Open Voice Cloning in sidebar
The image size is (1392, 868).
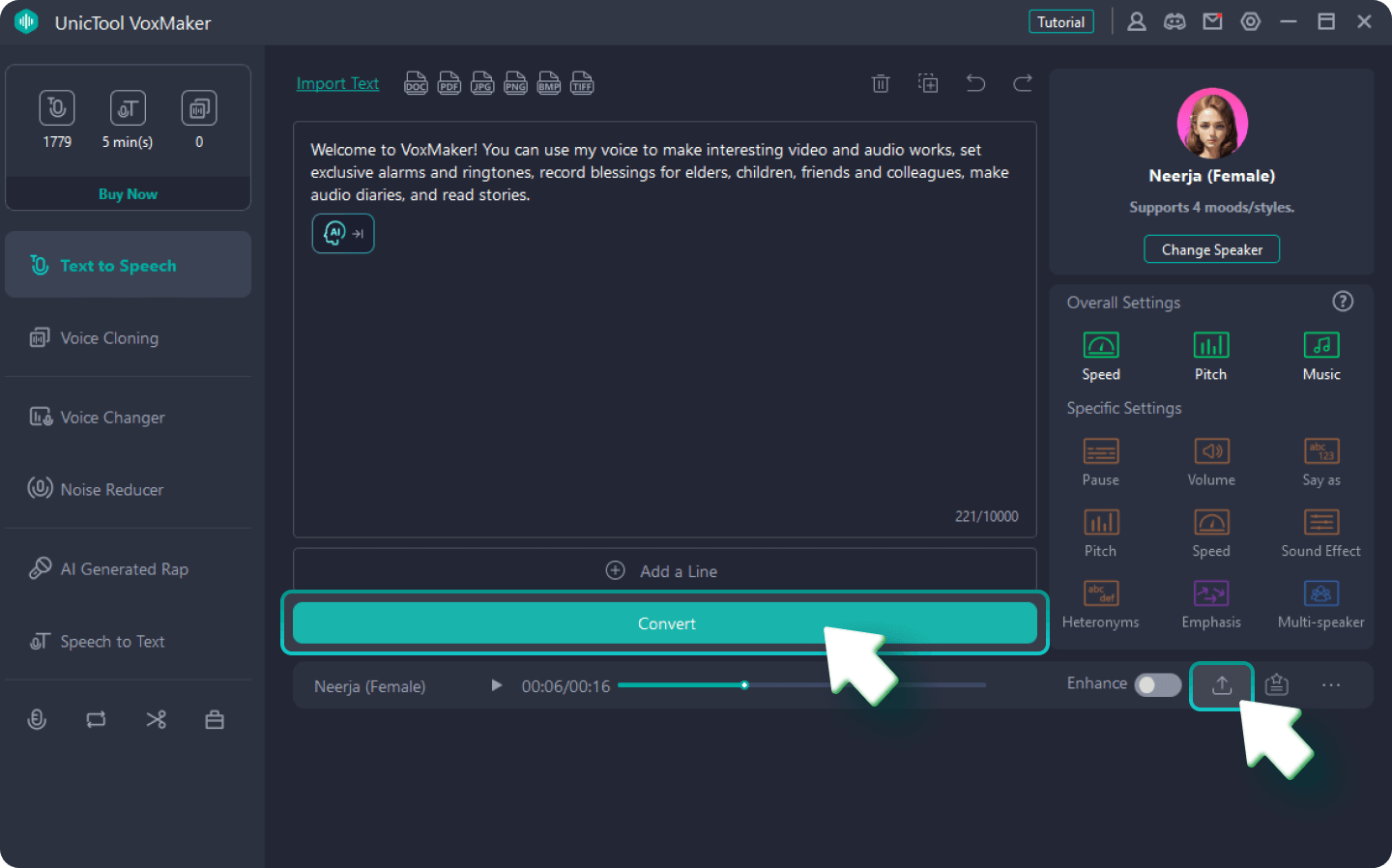[128, 338]
